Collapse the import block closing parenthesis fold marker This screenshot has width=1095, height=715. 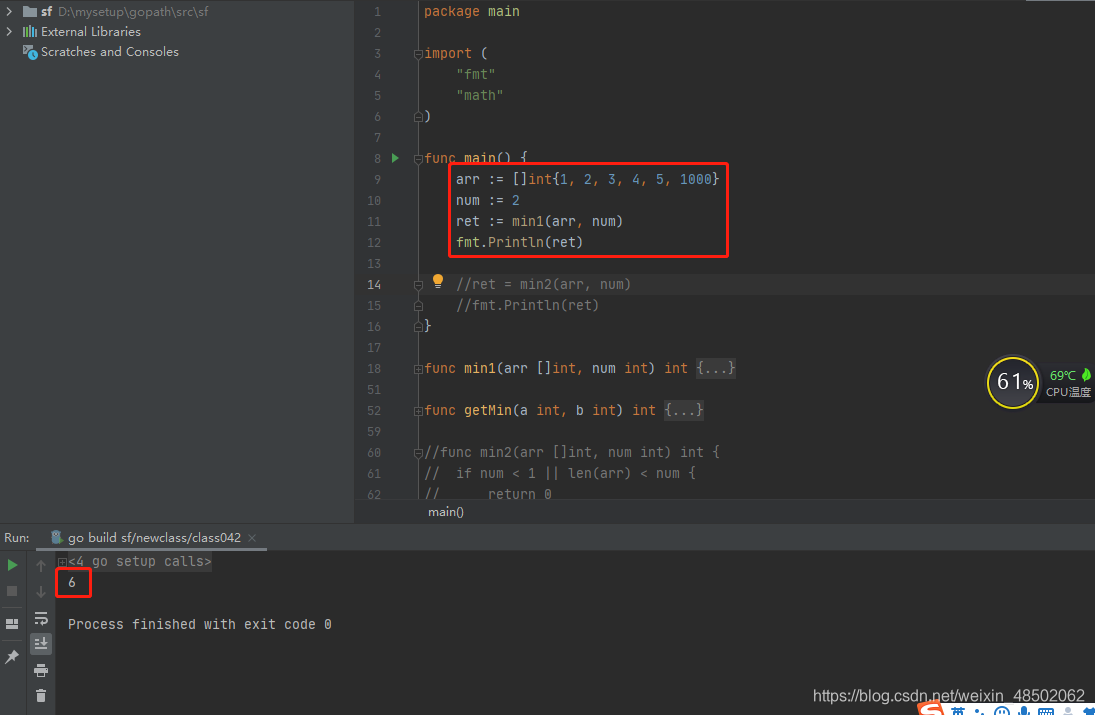click(418, 117)
